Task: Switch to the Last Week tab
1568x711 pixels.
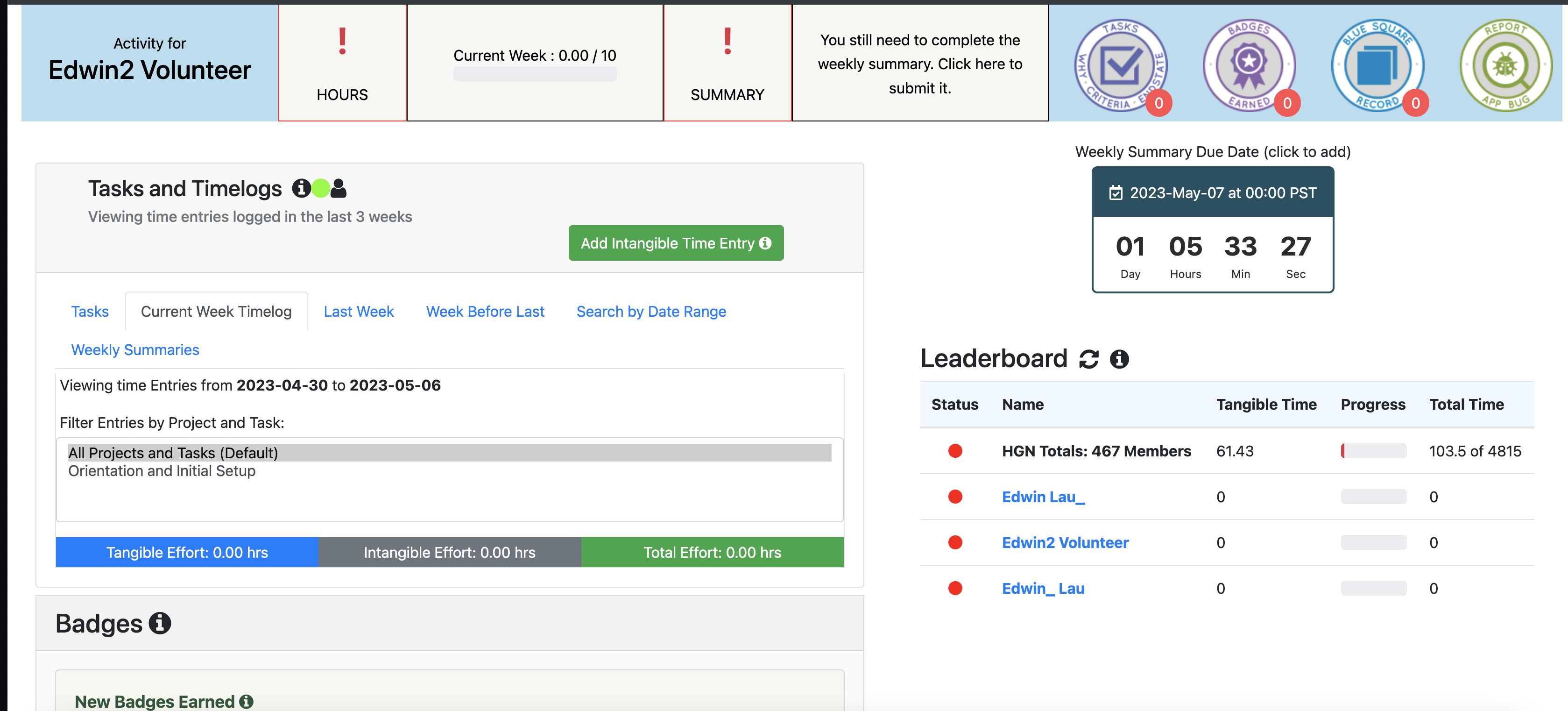Action: (x=359, y=312)
